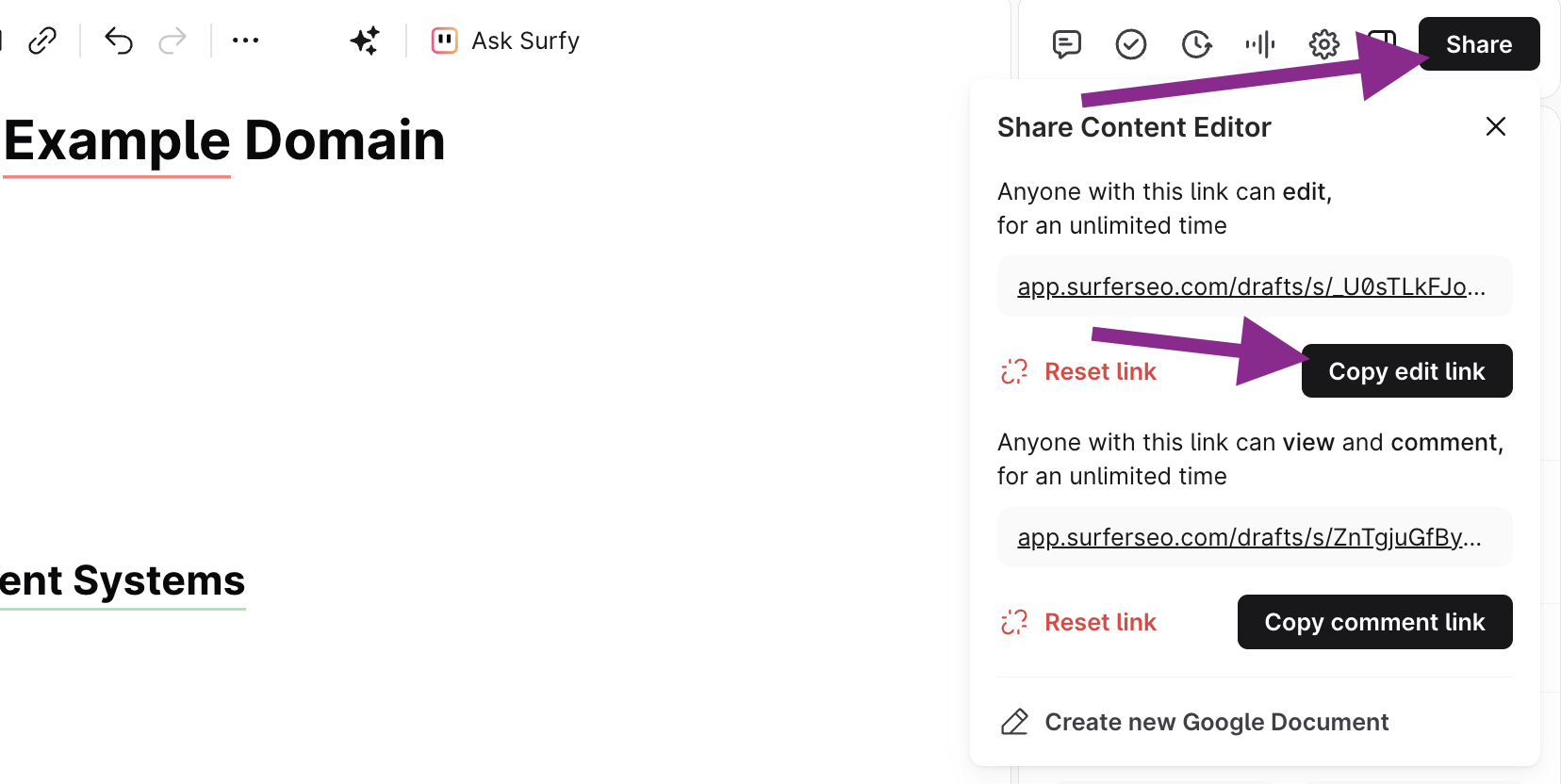Open Ask Surfy assistant
This screenshot has height=784, width=1561.
pyautogui.click(x=506, y=41)
